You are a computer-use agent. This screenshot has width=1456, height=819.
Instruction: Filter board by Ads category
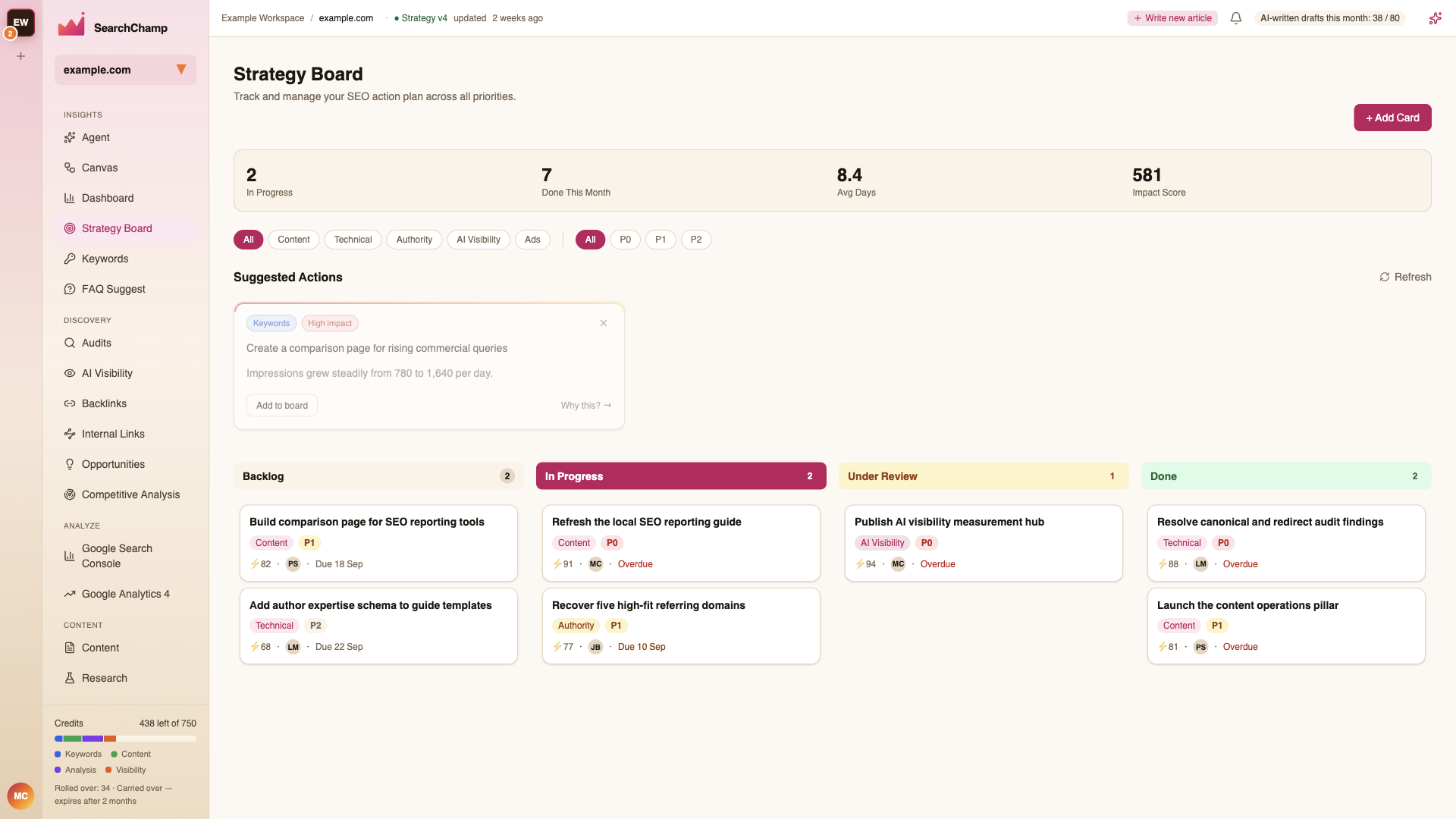pos(532,240)
